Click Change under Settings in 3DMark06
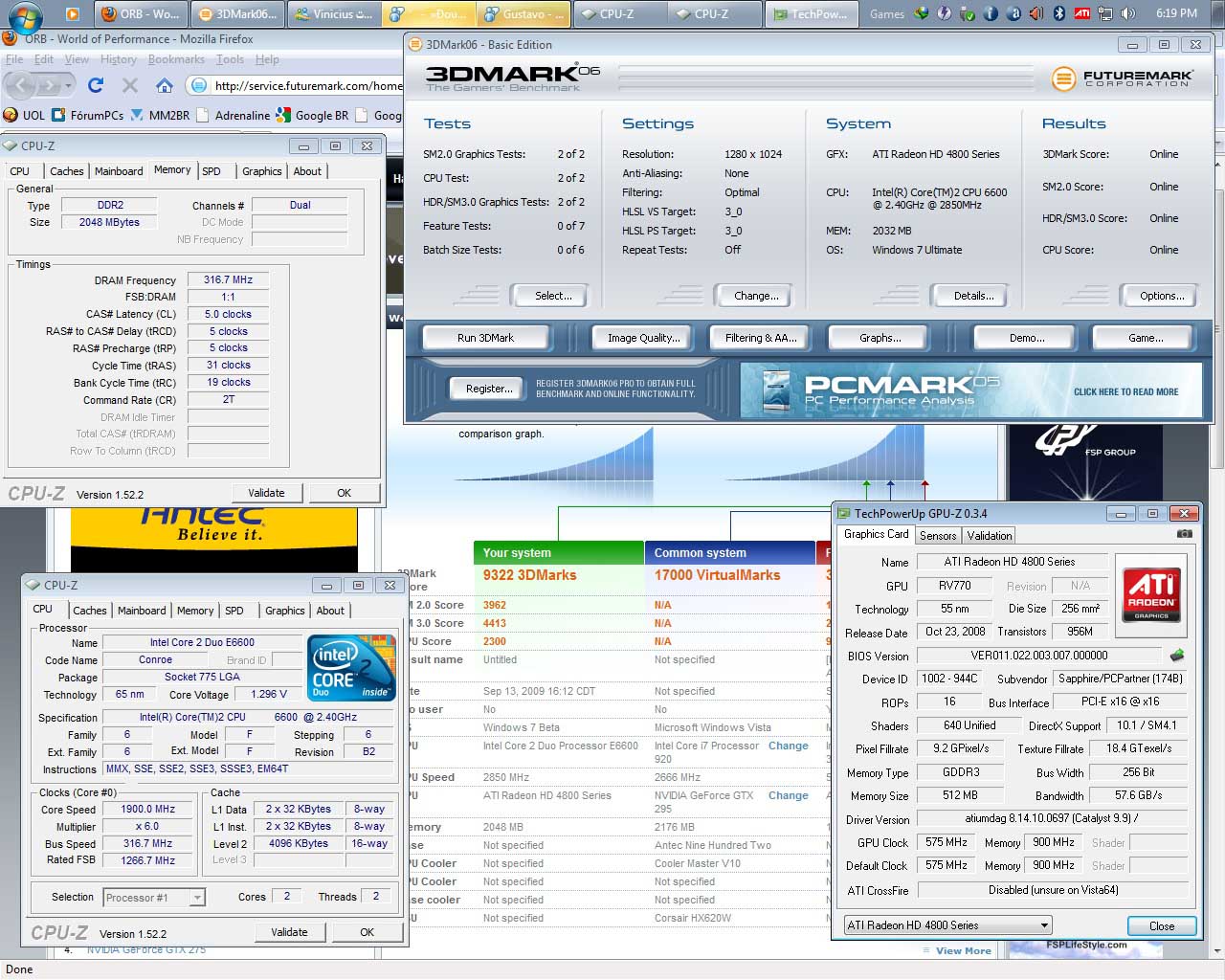This screenshot has width=1225, height=980. coord(756,296)
